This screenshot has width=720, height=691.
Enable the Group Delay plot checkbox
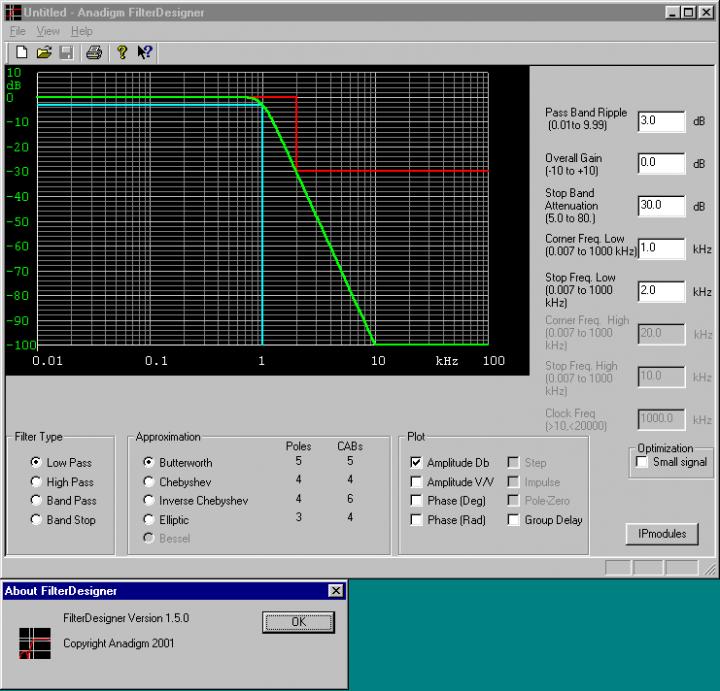tap(514, 520)
